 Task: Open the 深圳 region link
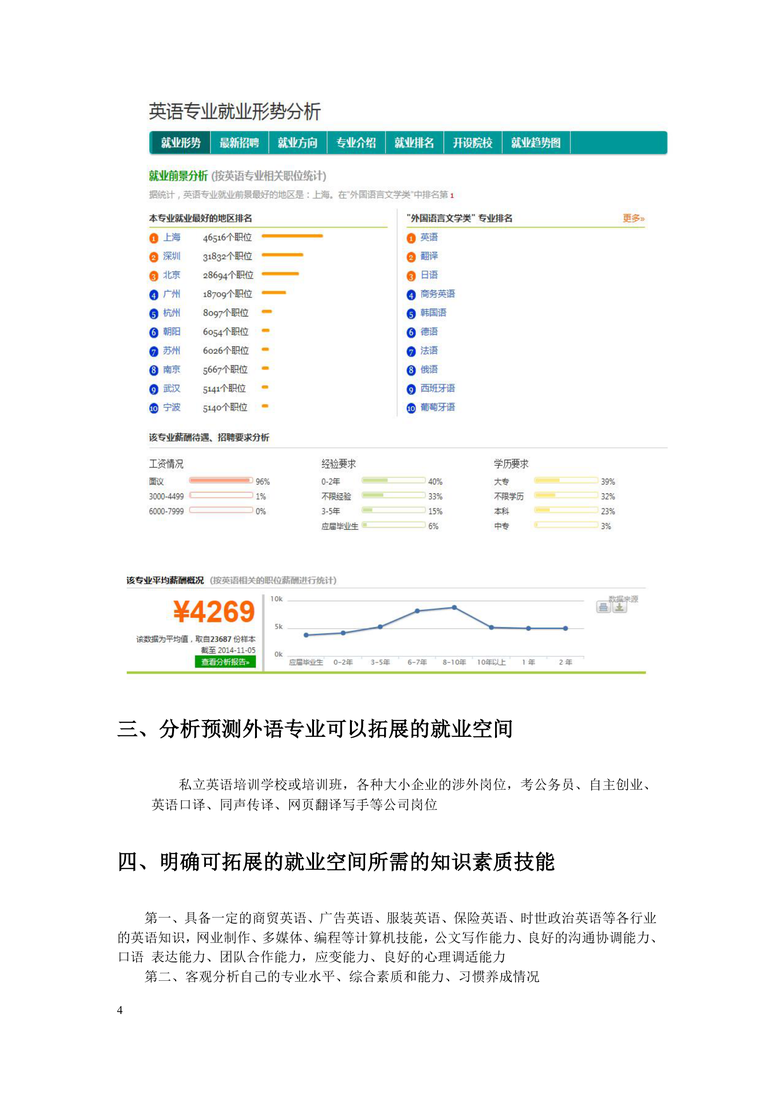172,256
